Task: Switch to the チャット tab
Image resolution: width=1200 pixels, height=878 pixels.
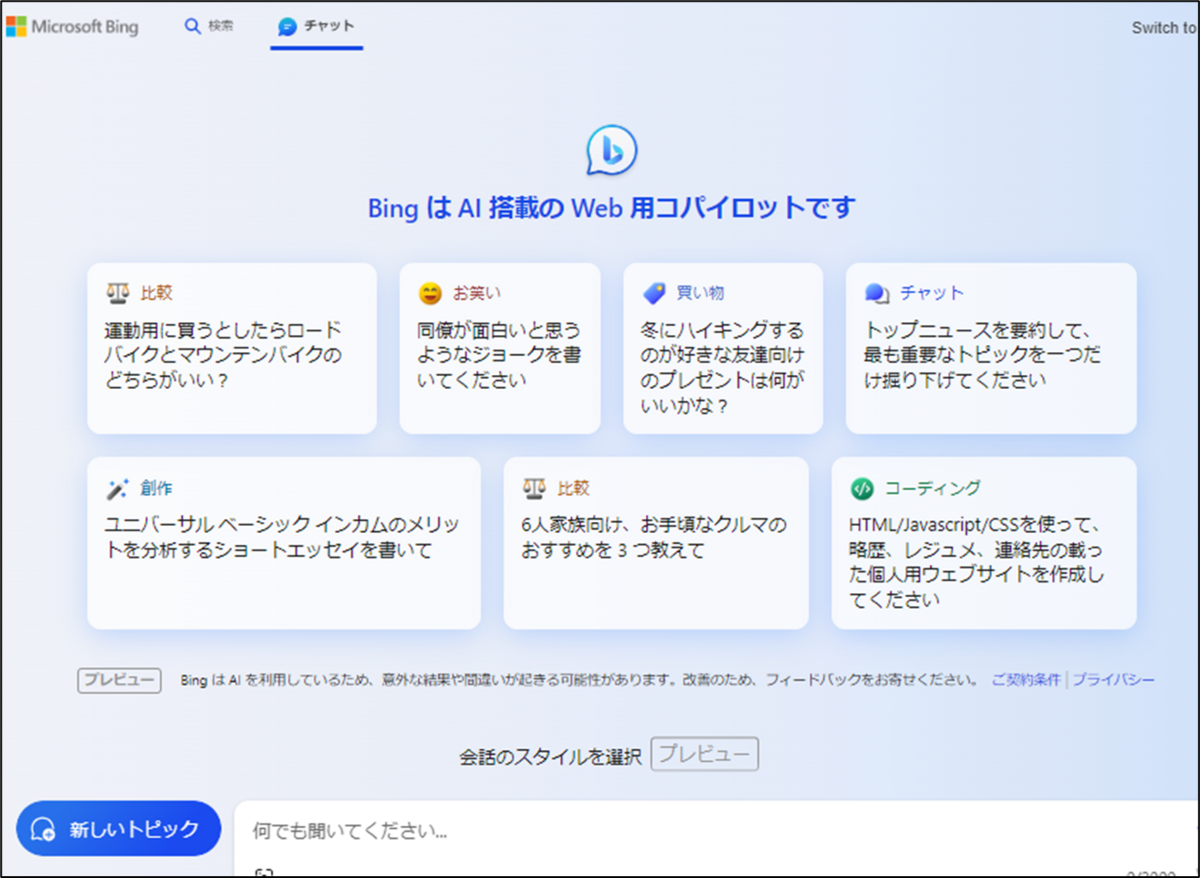Action: pos(317,27)
